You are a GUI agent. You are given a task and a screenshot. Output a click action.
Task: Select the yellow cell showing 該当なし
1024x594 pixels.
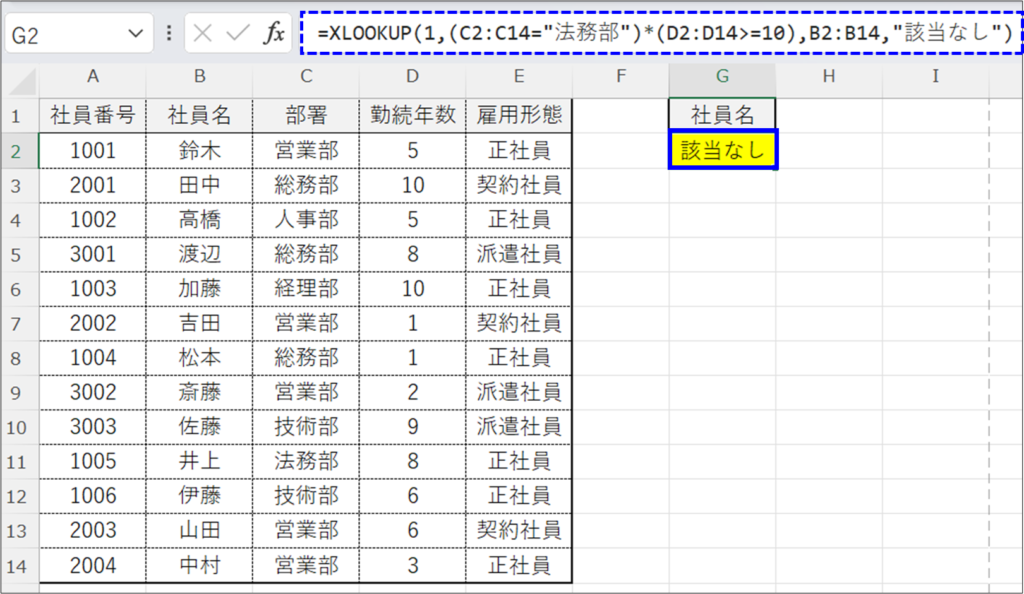click(722, 147)
